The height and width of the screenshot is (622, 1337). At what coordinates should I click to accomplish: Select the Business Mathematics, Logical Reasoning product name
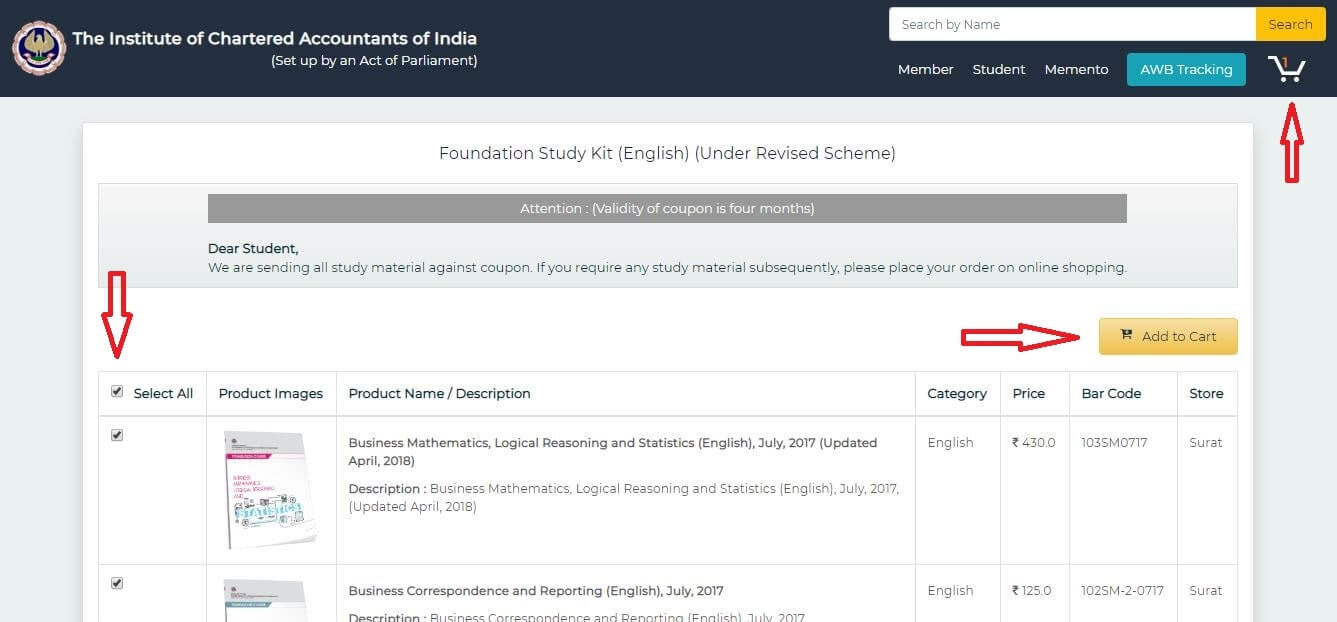(613, 452)
